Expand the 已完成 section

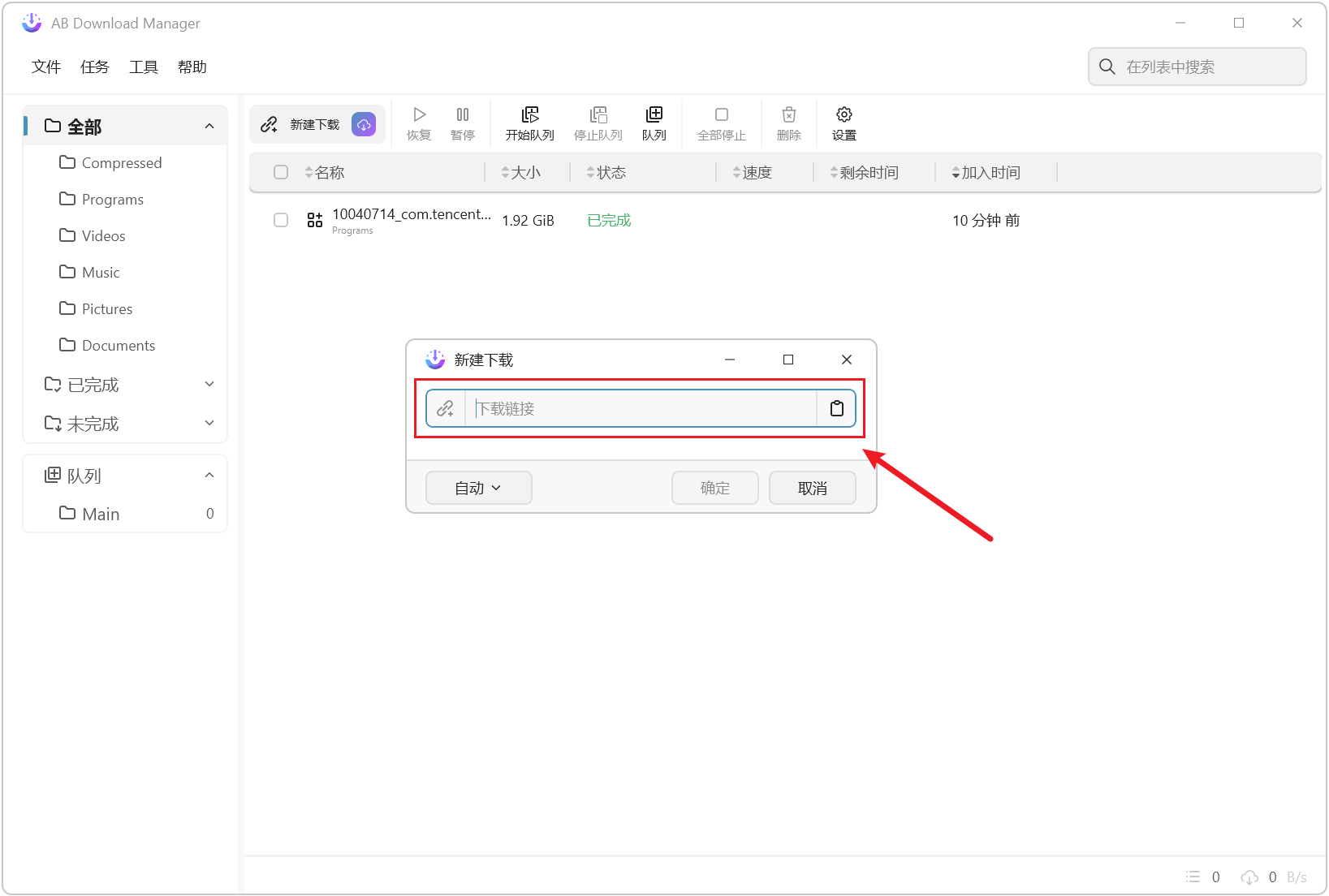point(209,384)
